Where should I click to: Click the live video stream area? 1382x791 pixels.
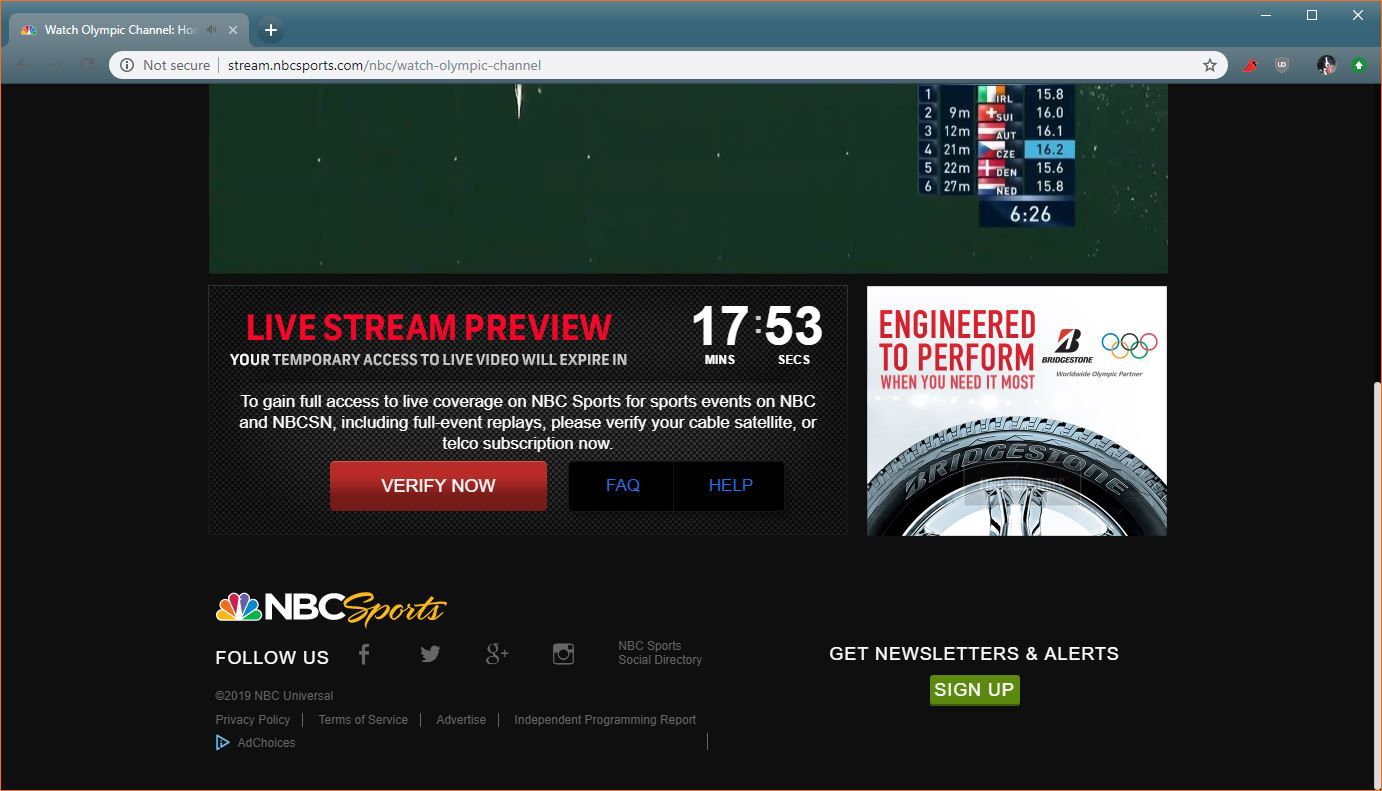click(688, 178)
